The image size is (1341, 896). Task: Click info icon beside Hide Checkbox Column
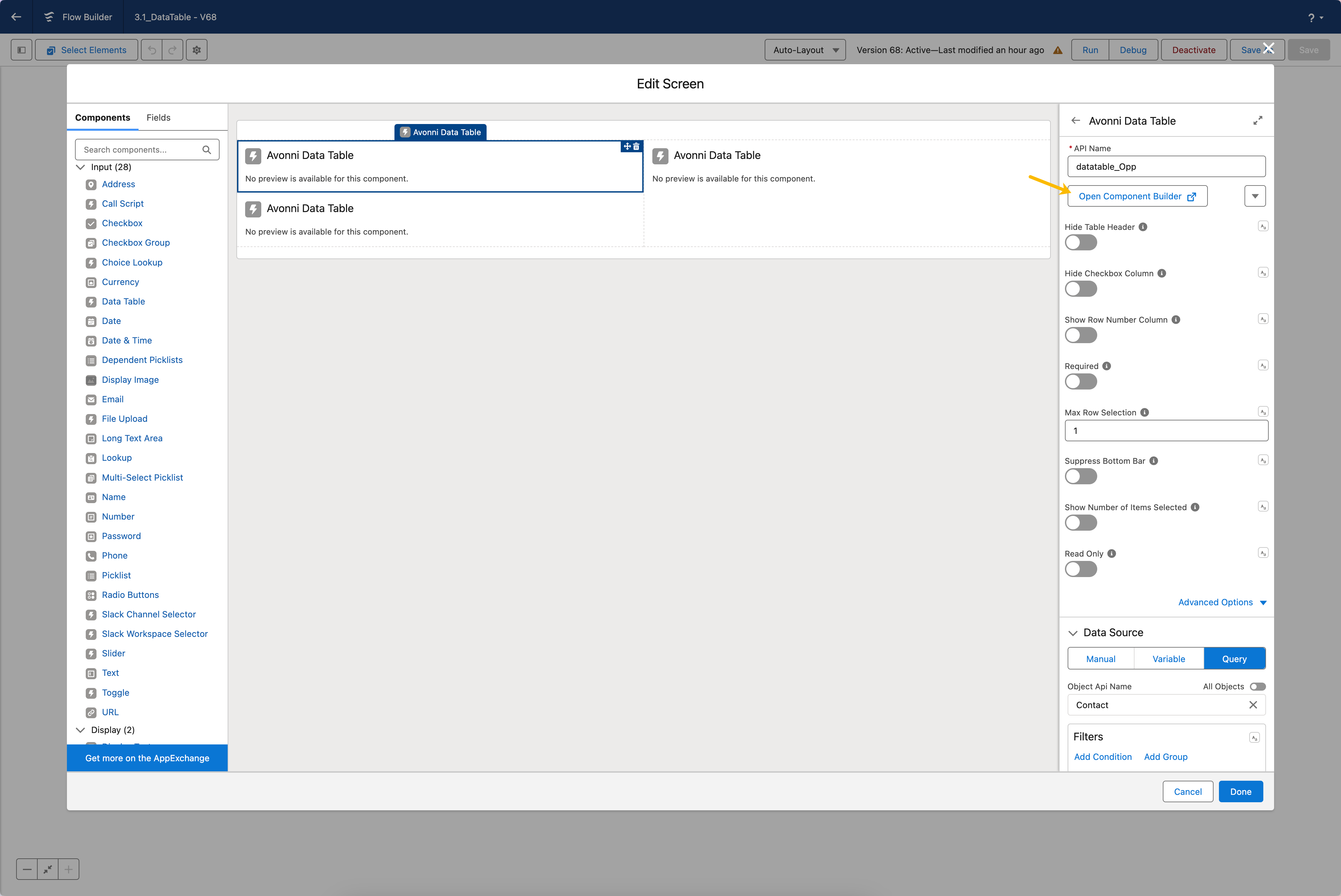click(1161, 273)
